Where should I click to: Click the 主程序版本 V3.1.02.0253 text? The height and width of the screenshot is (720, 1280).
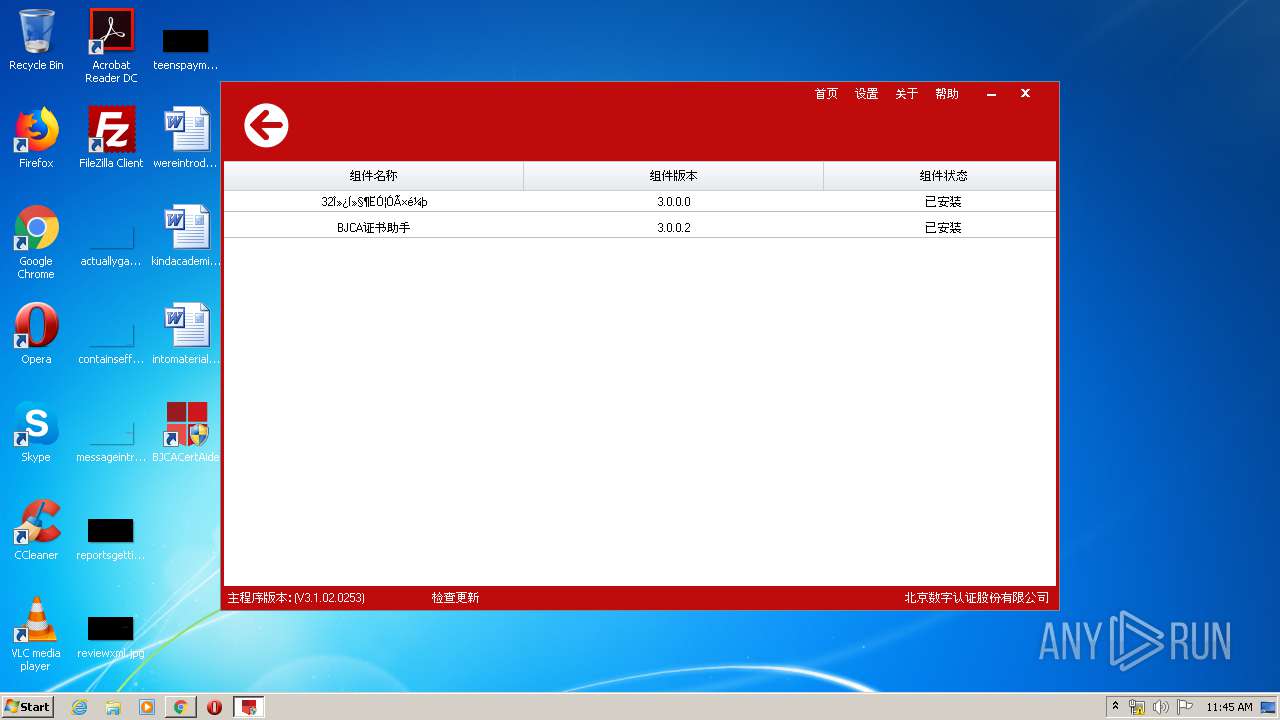296,598
